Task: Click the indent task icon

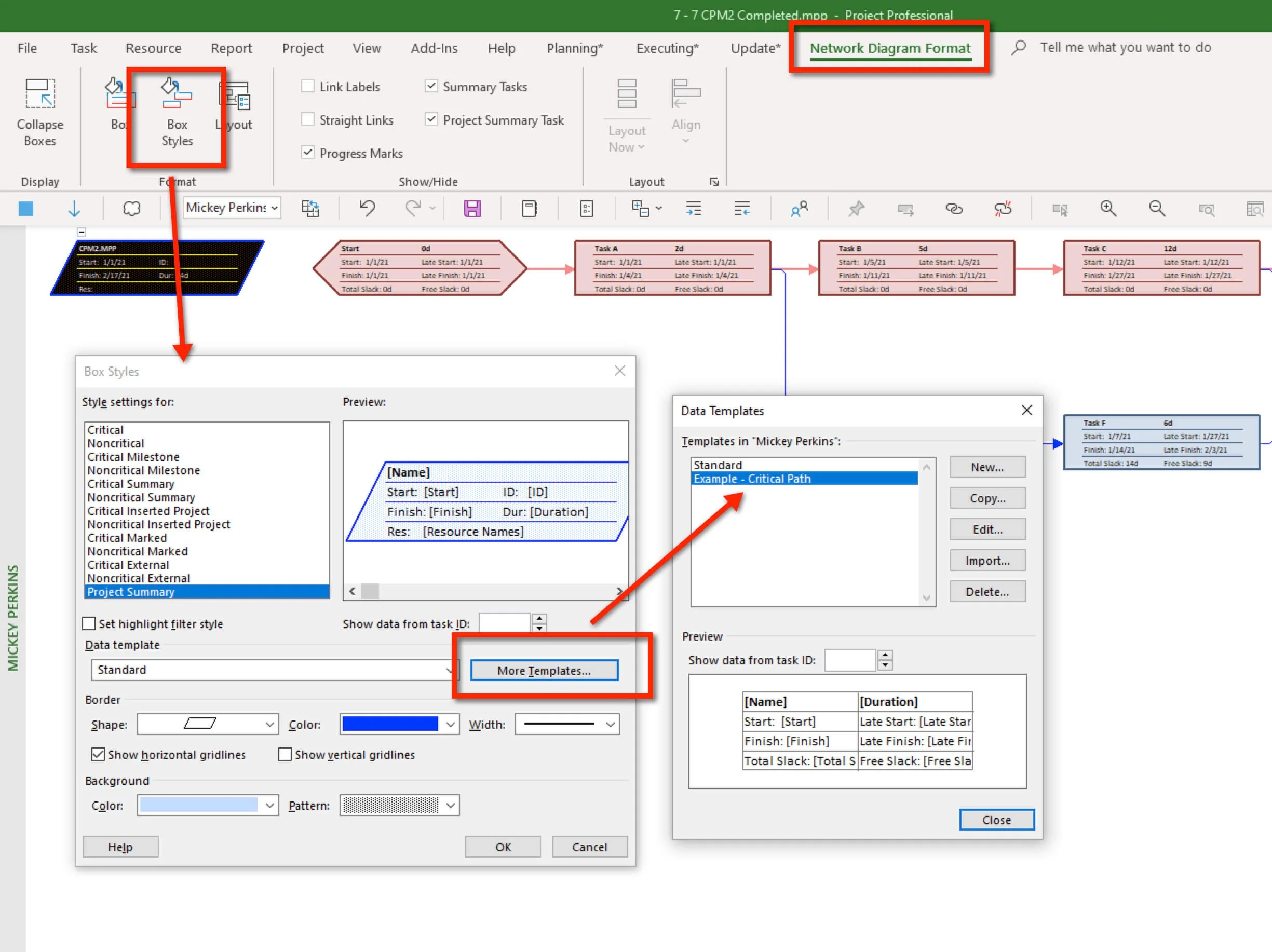Action: [x=694, y=208]
